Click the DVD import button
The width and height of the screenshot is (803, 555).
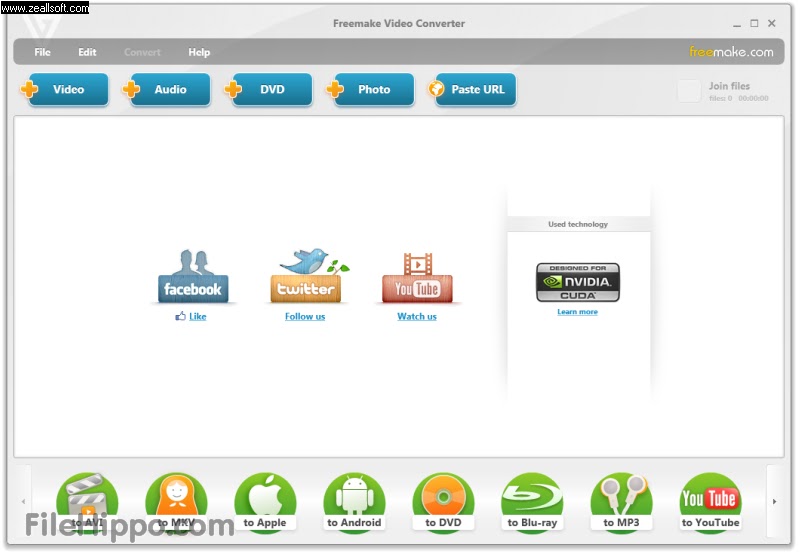pyautogui.click(x=268, y=90)
